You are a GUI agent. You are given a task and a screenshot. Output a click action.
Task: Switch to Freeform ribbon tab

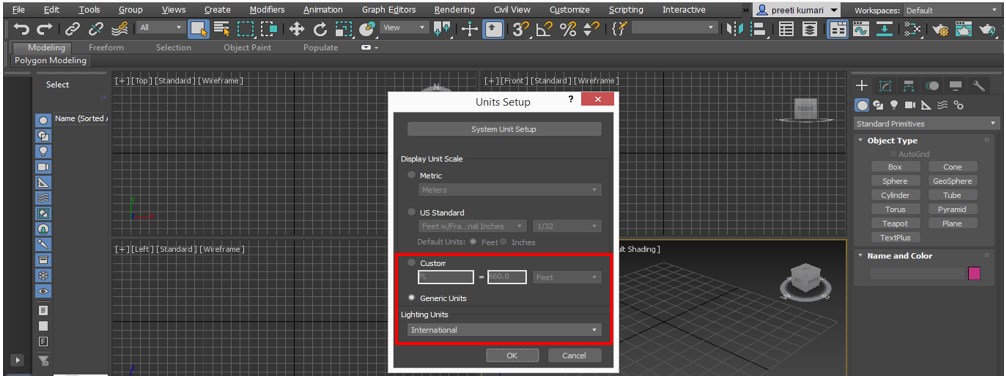(106, 47)
